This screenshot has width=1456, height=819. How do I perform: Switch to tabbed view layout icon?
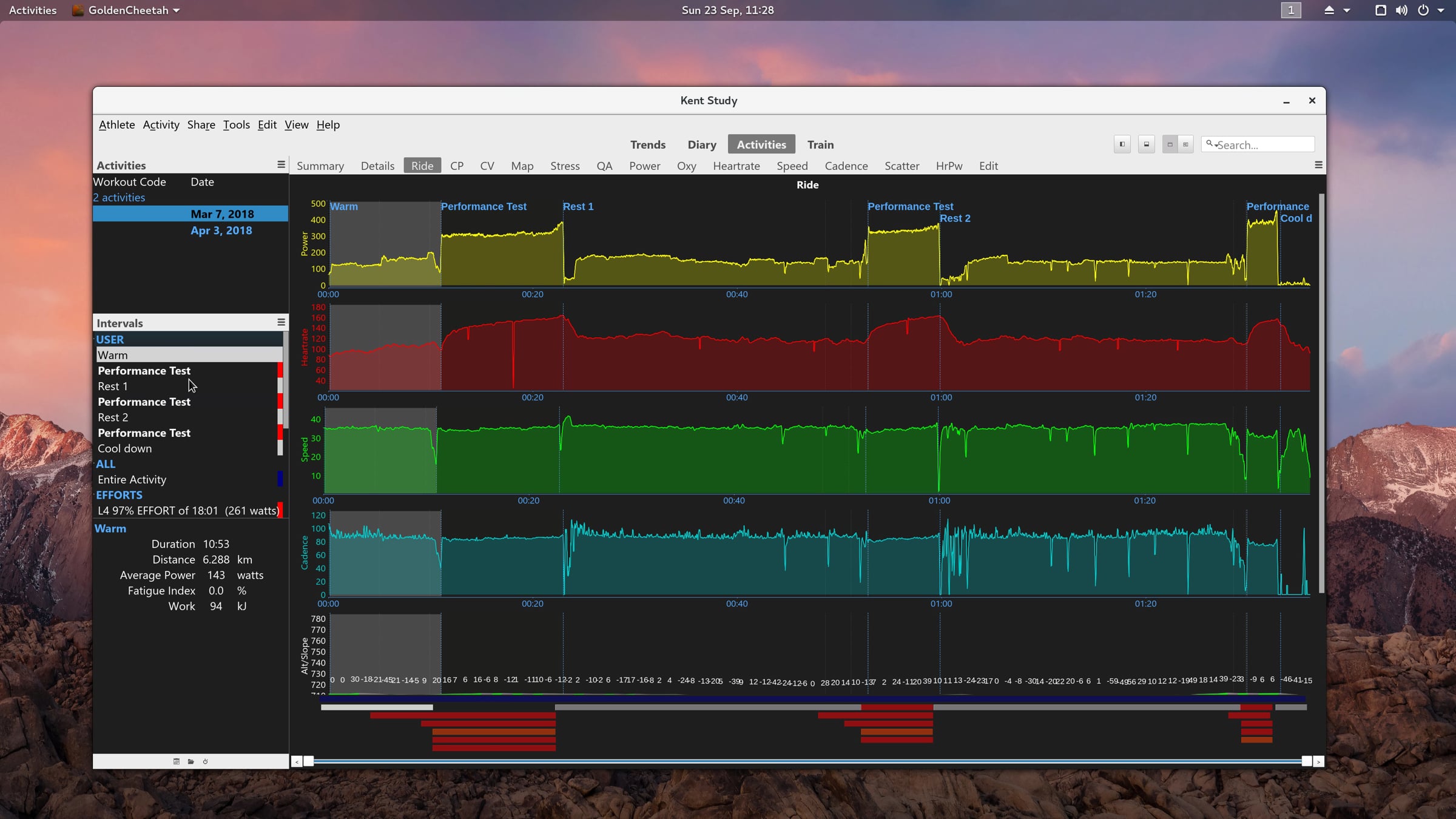click(x=1170, y=144)
